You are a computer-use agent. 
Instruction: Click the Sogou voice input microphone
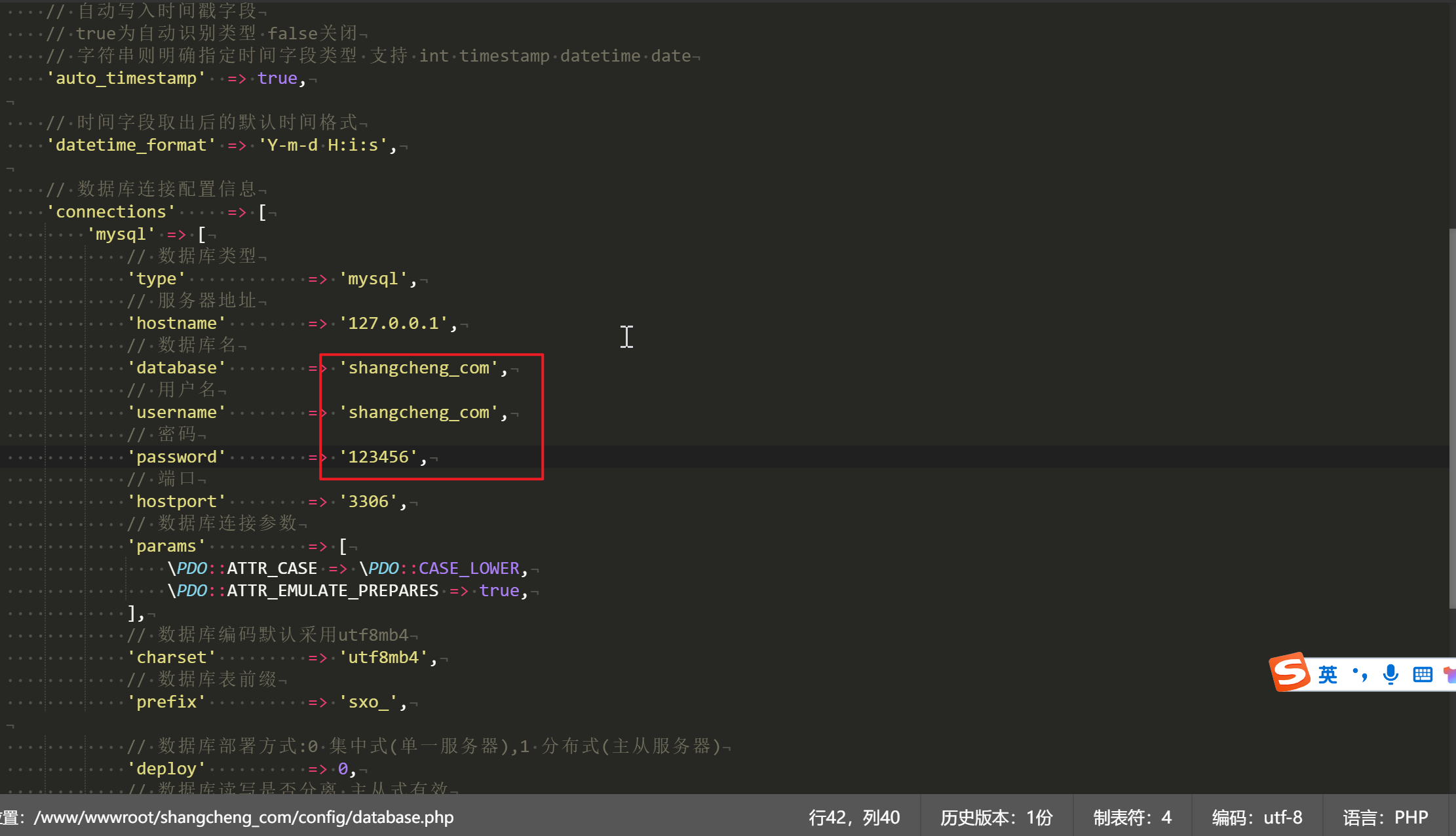click(x=1390, y=674)
